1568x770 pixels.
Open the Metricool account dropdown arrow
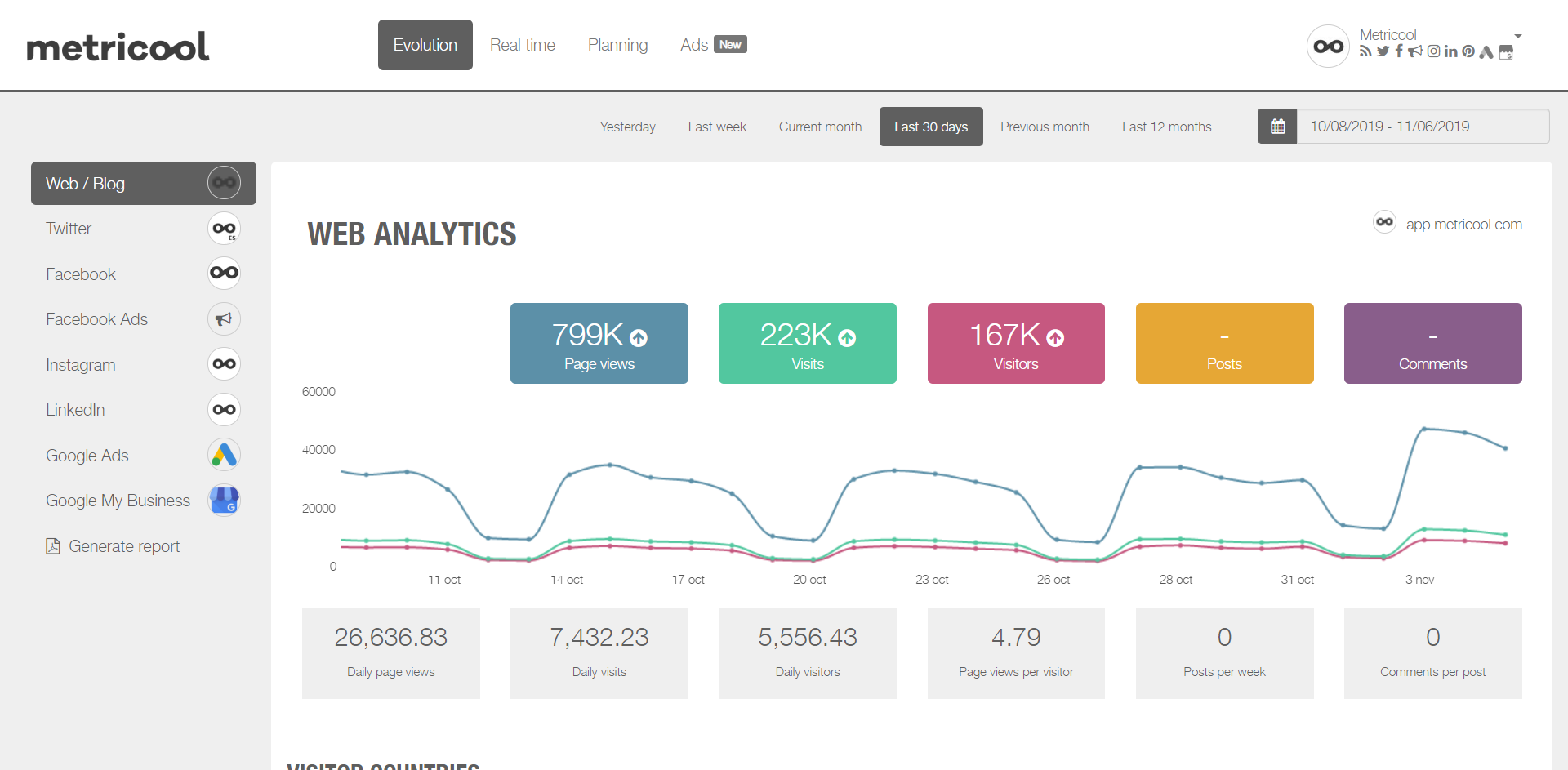coord(1517,36)
